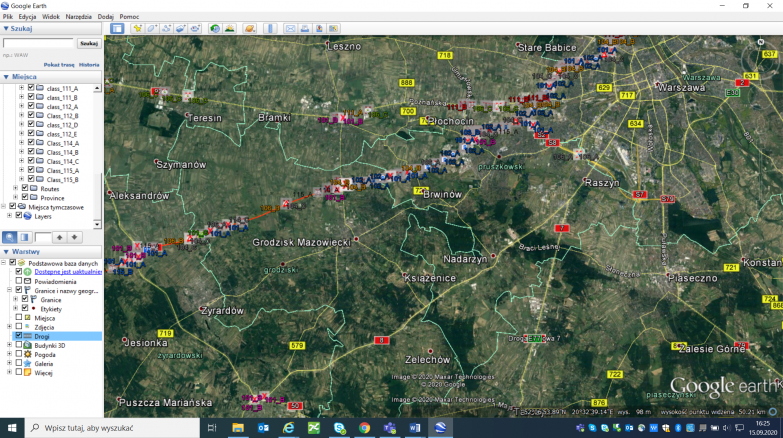Uncheck the Drogi layer checkbox
This screenshot has height=438, width=783.
point(19,336)
